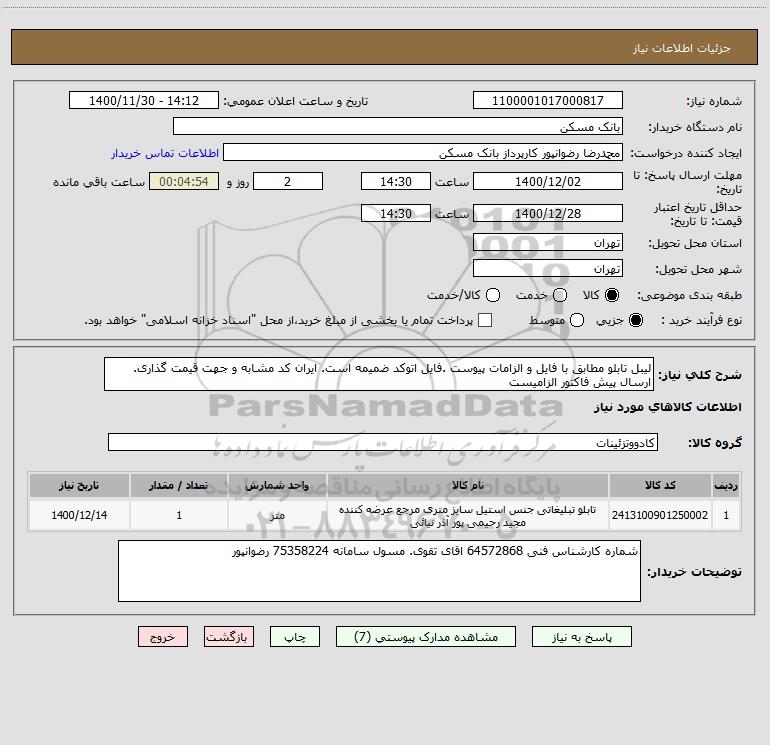The image size is (770, 745).
Task: Click the بازگشت back button
Action: tap(229, 636)
